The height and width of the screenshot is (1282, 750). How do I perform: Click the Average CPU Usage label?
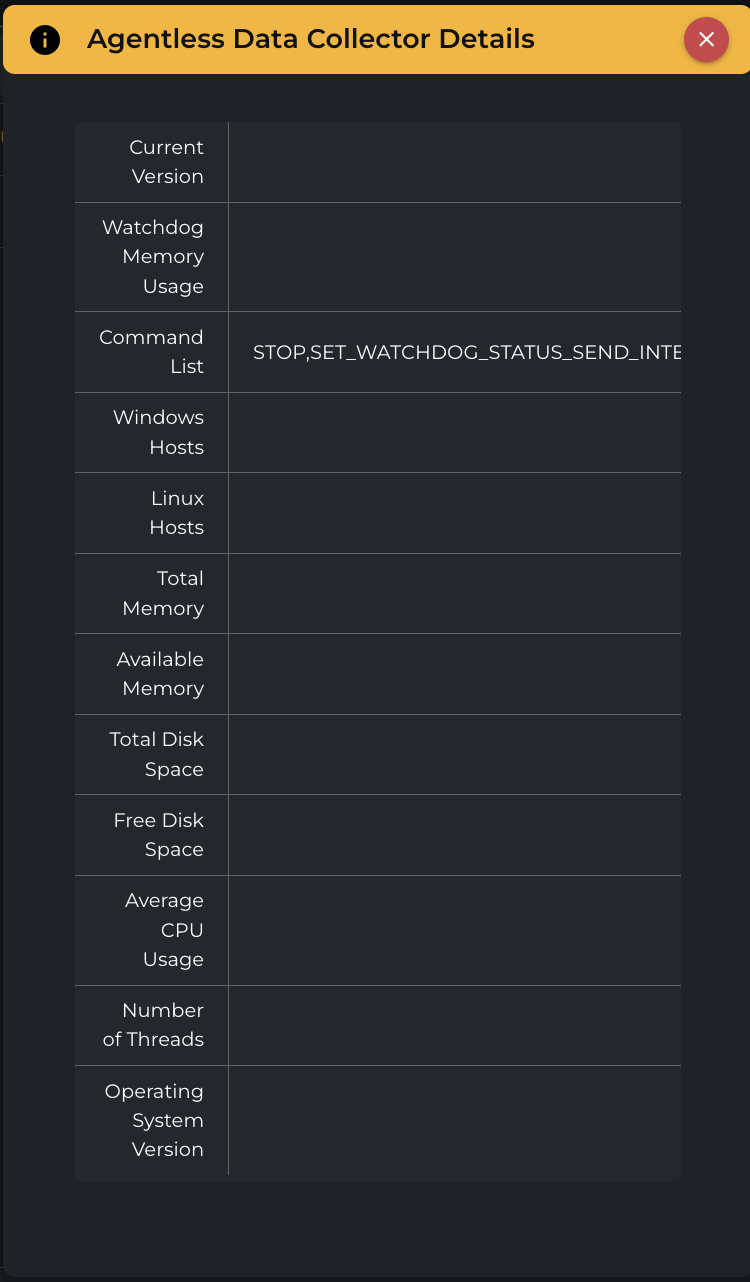pos(165,930)
